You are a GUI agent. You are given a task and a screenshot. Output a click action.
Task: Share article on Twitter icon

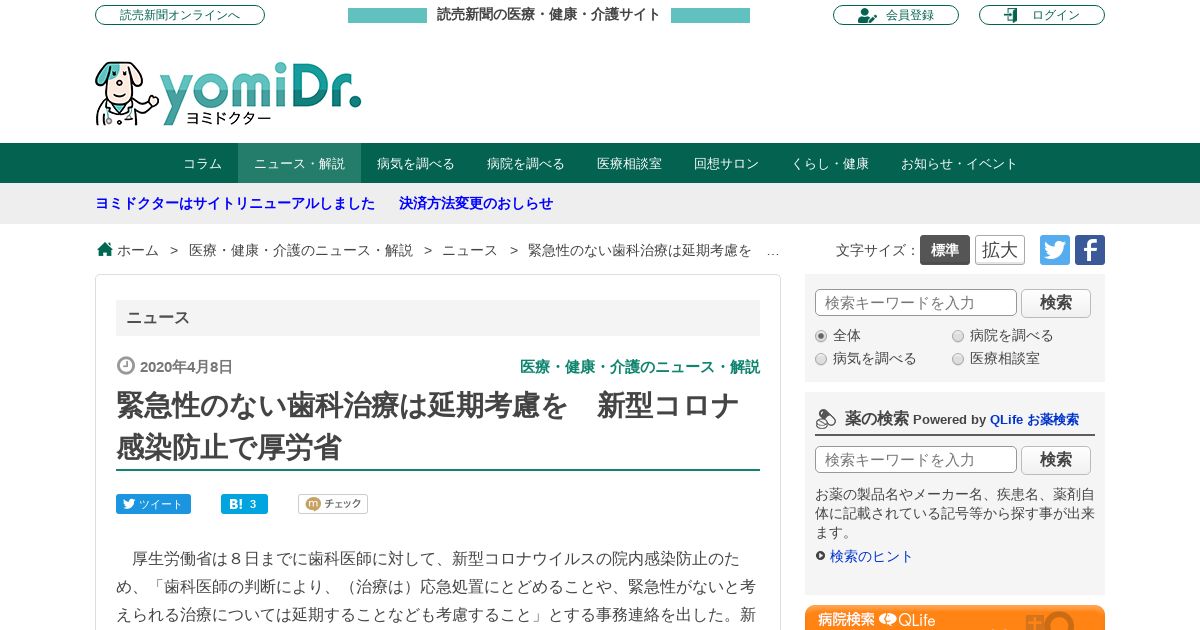click(1055, 250)
